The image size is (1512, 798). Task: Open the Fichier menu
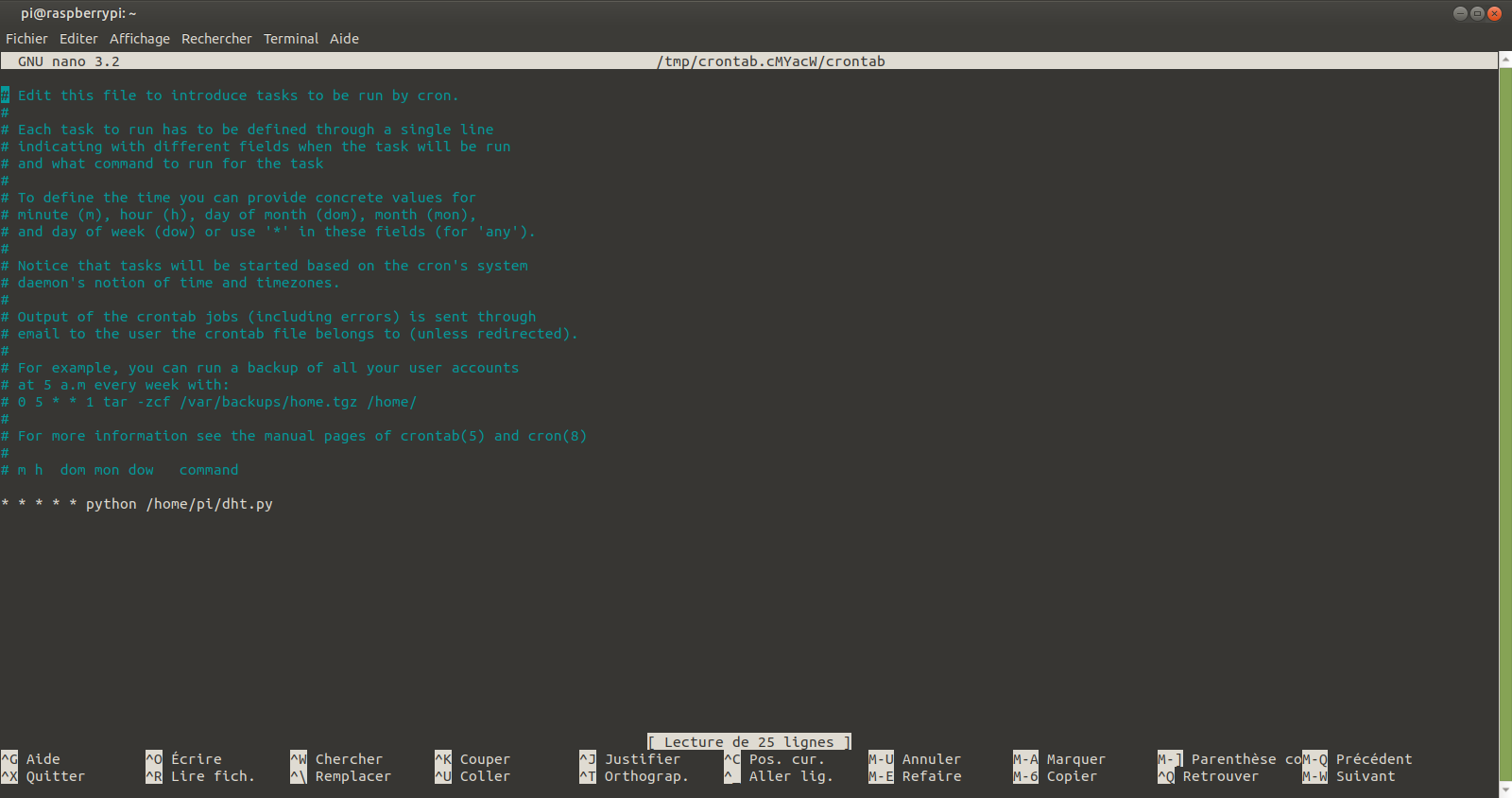(x=26, y=39)
